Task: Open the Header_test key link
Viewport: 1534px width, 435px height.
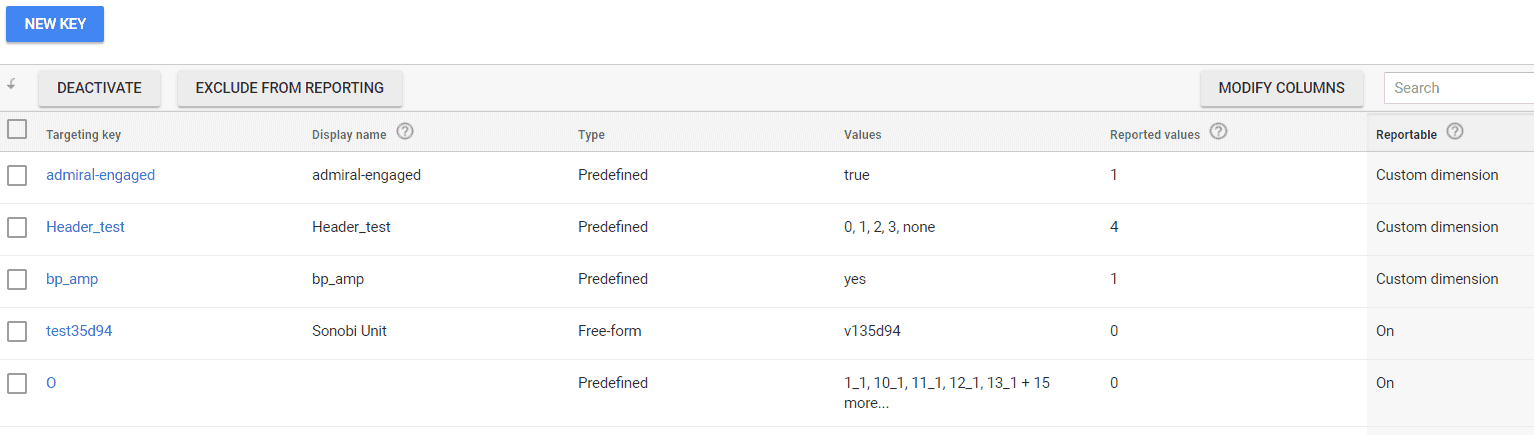Action: coord(86,227)
